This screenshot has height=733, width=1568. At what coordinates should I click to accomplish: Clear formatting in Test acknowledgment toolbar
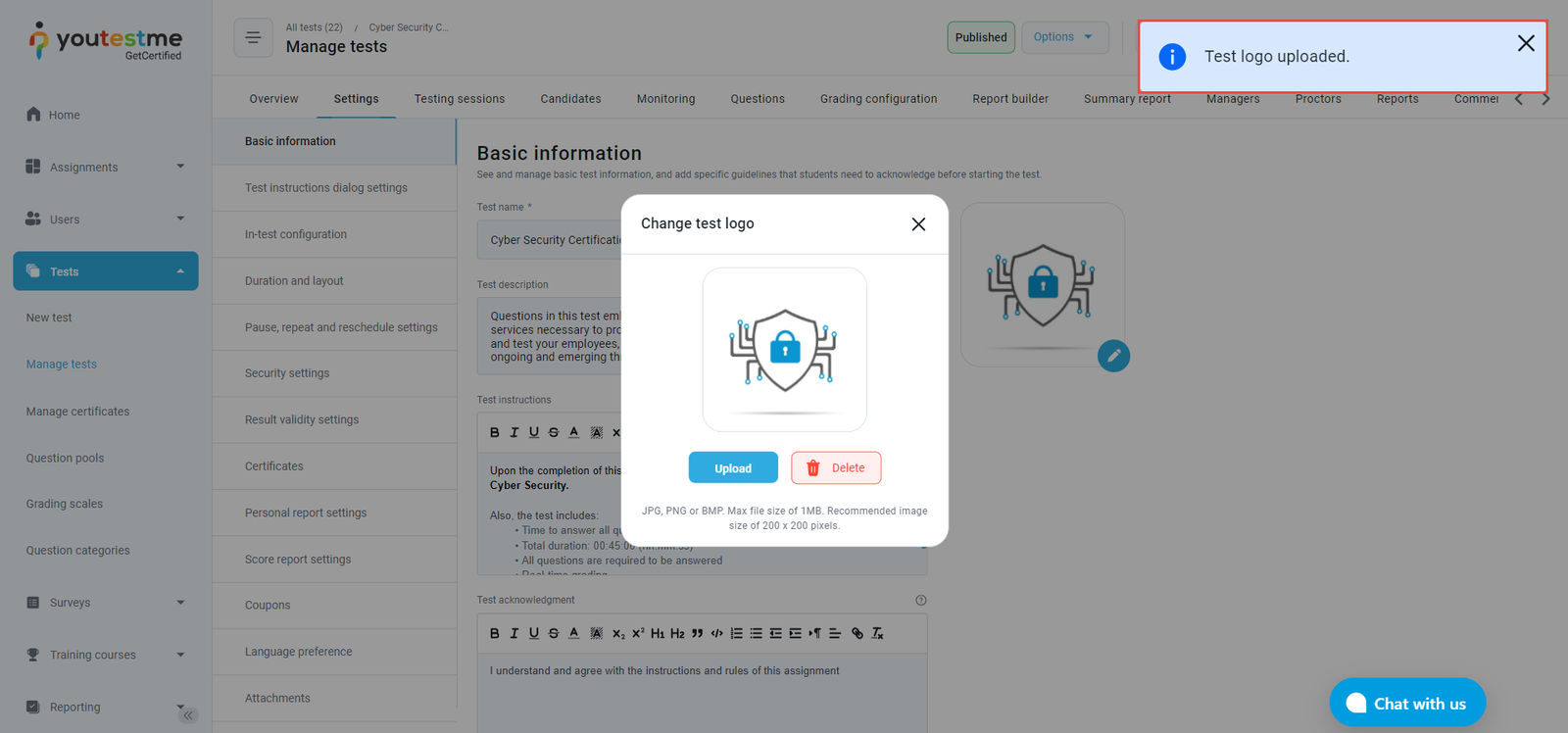(878, 633)
